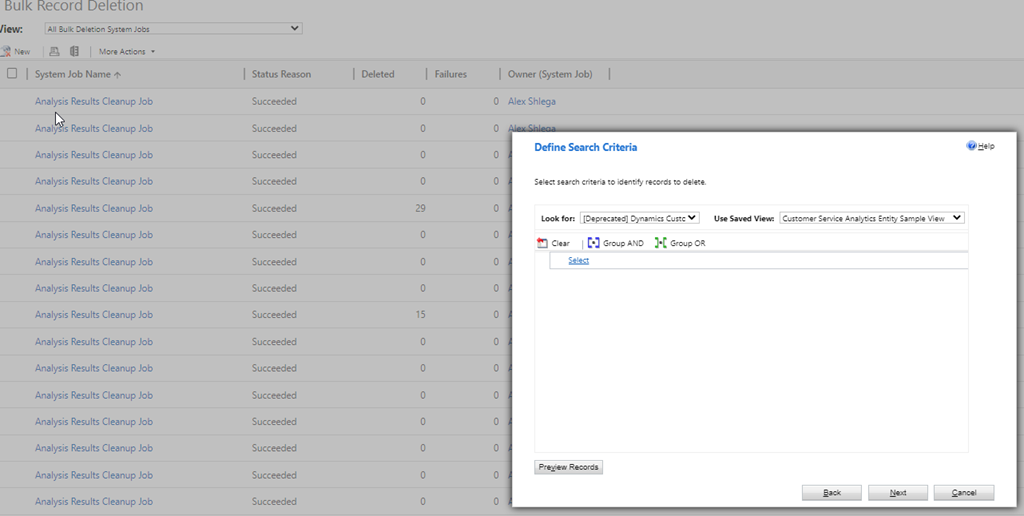Click the Back button
1024x516 pixels.
(x=832, y=493)
